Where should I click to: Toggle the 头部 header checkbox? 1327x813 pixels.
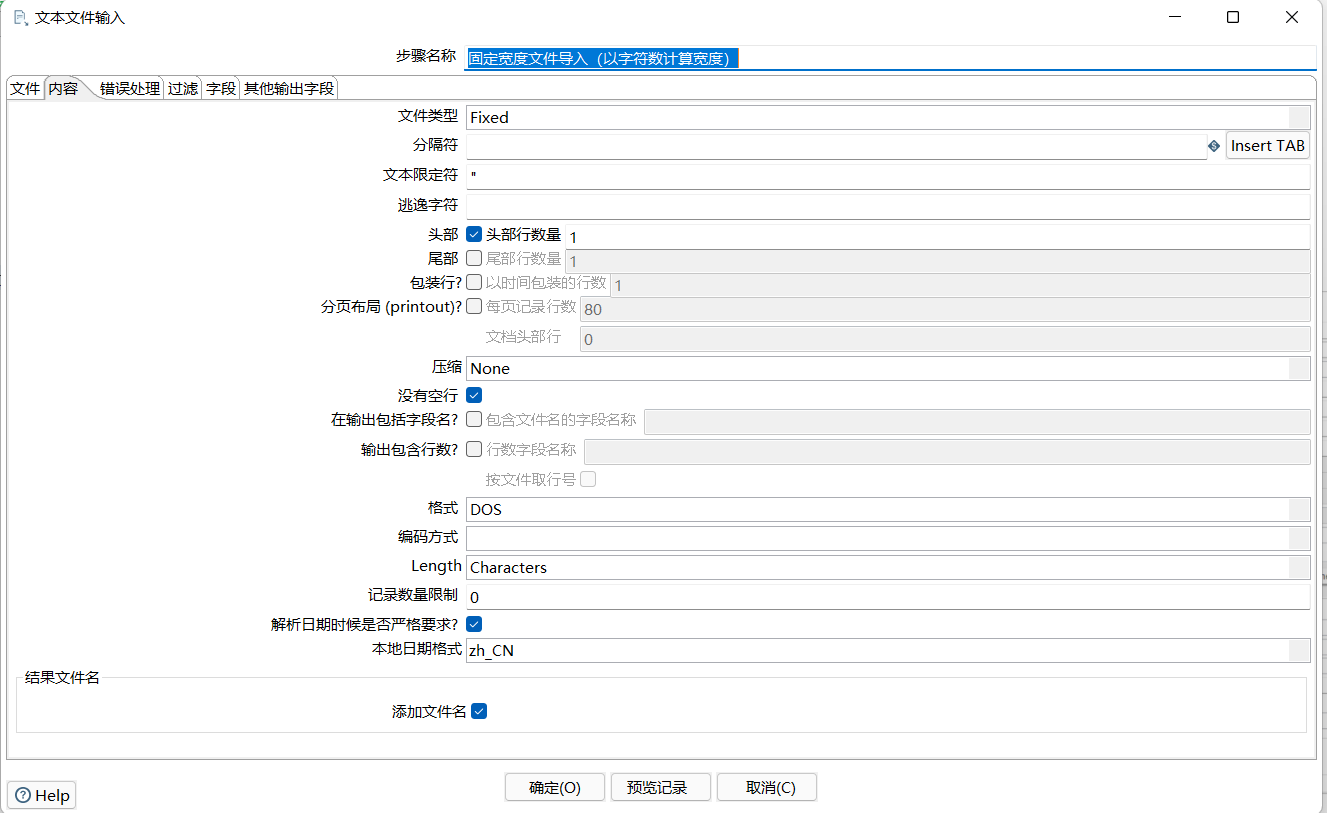(x=474, y=235)
